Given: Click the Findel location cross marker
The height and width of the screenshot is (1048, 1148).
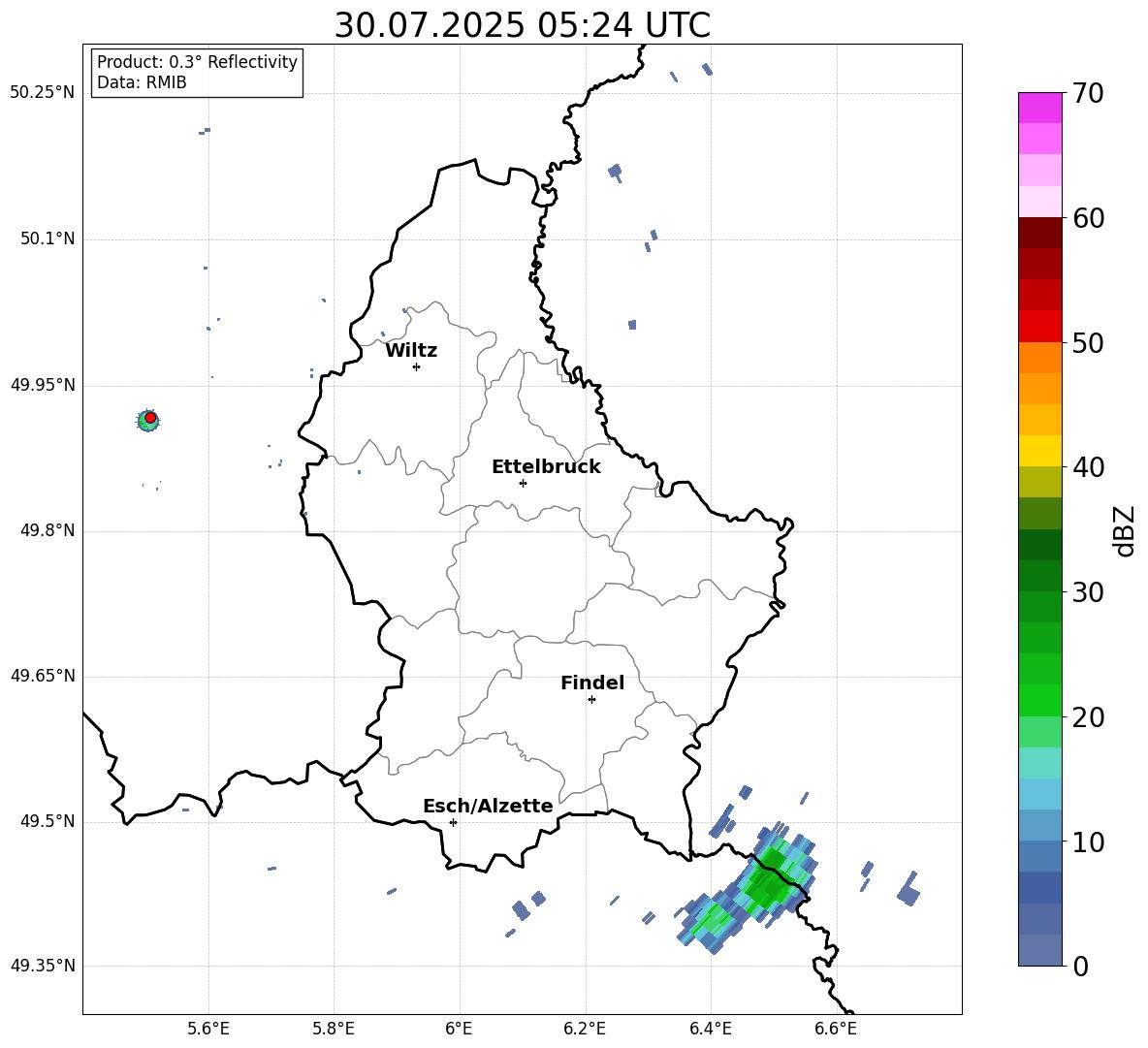Looking at the screenshot, I should [x=591, y=700].
